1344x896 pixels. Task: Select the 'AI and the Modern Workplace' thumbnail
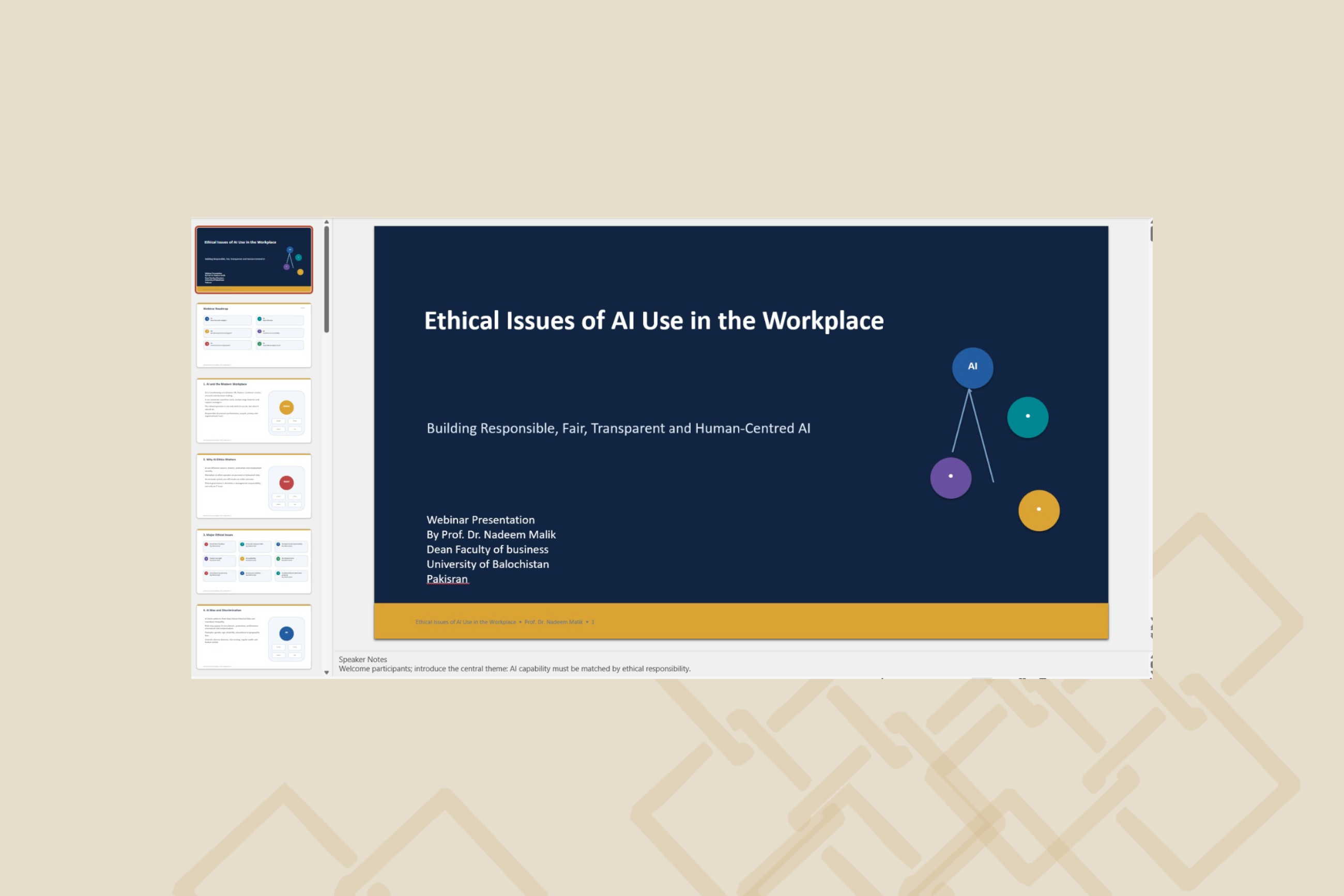coord(254,411)
